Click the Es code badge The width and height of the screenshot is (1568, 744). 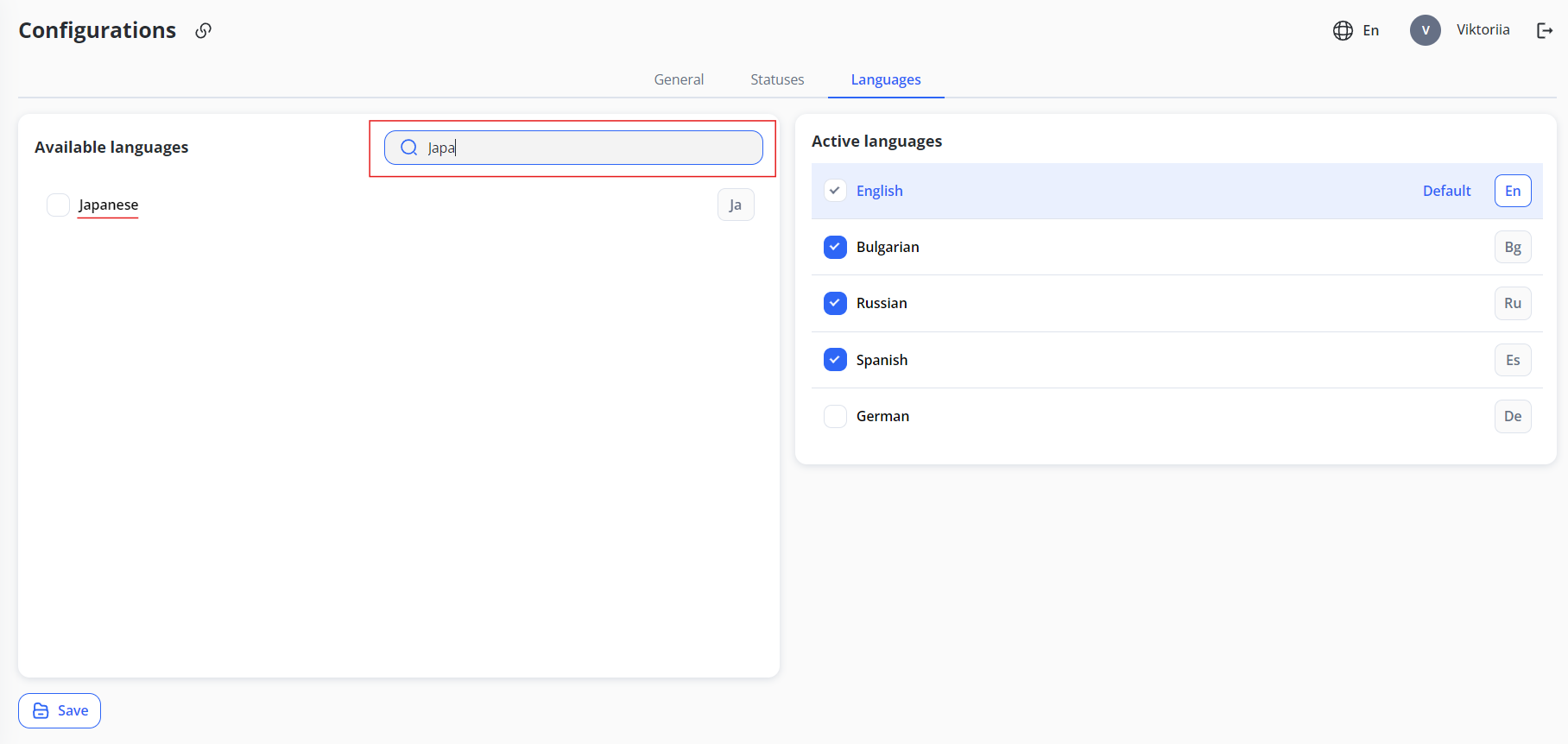[1513, 360]
